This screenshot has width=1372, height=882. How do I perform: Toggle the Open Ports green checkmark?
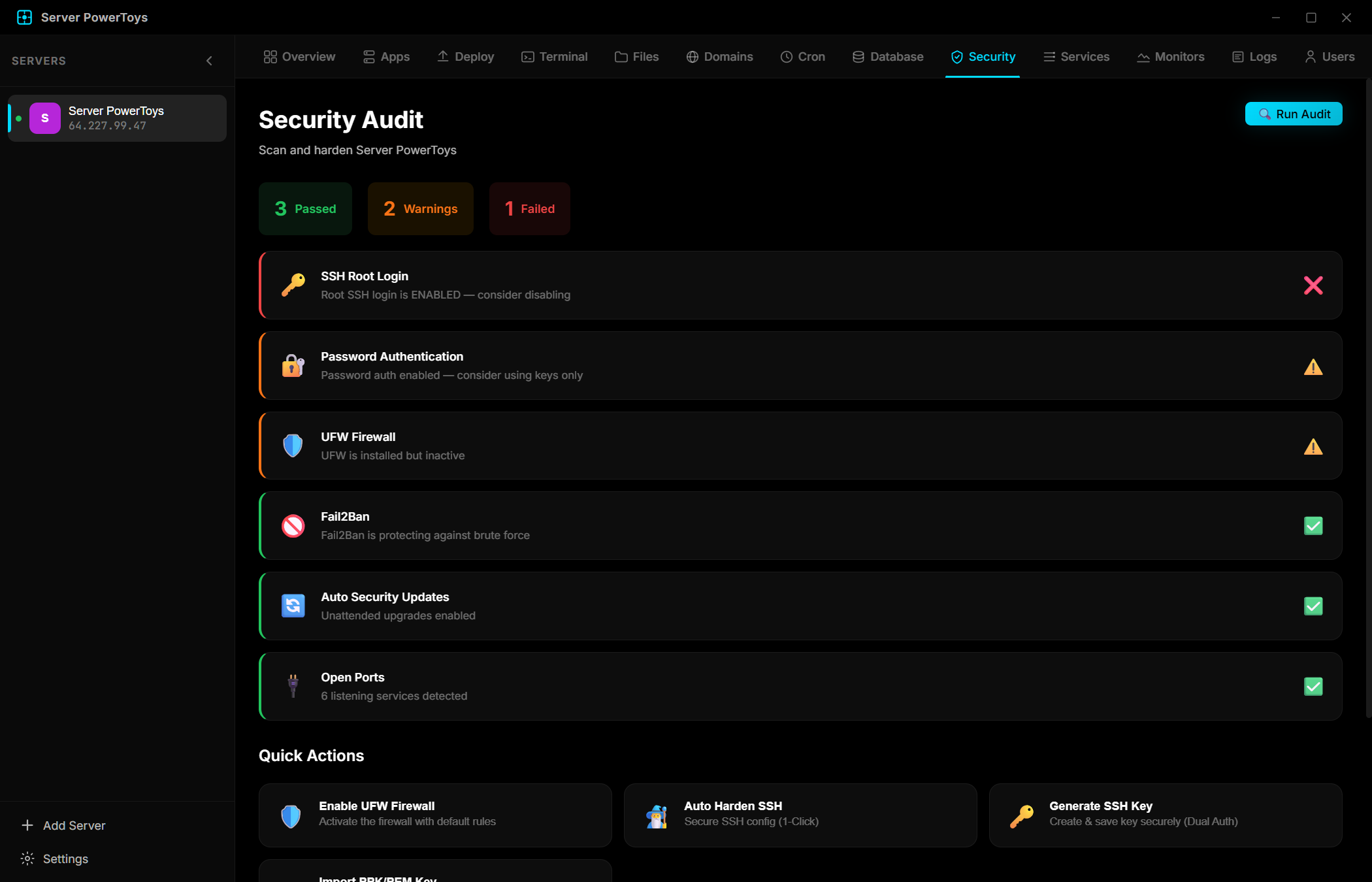[1313, 686]
